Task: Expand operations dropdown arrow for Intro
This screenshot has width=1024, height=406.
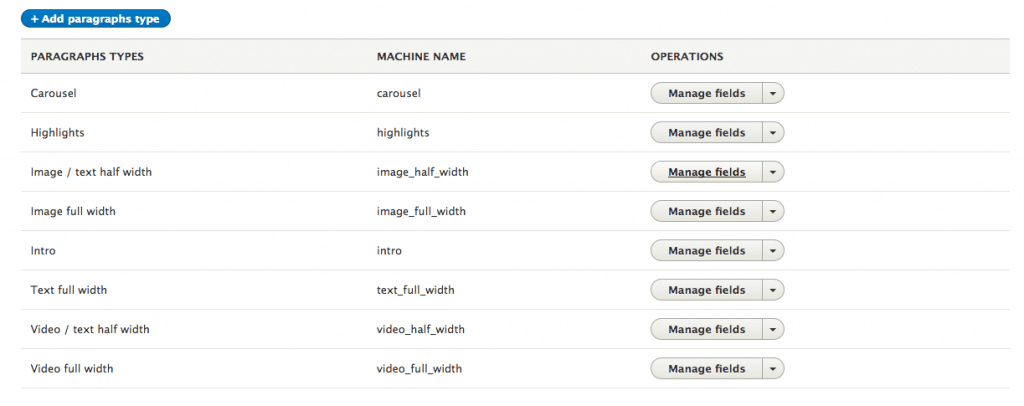Action: coord(773,251)
